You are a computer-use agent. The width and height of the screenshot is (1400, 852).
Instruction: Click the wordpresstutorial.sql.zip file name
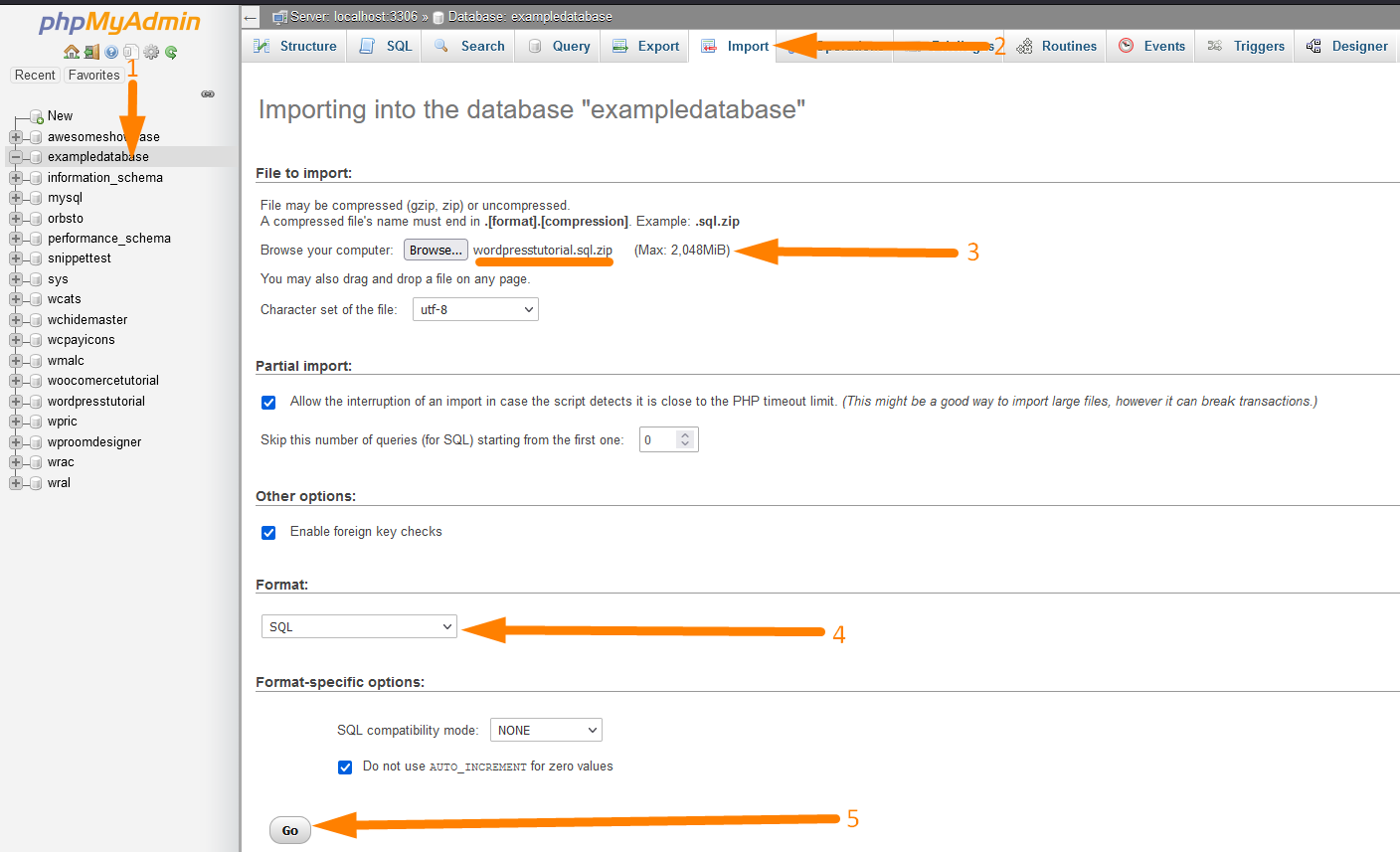tap(543, 250)
